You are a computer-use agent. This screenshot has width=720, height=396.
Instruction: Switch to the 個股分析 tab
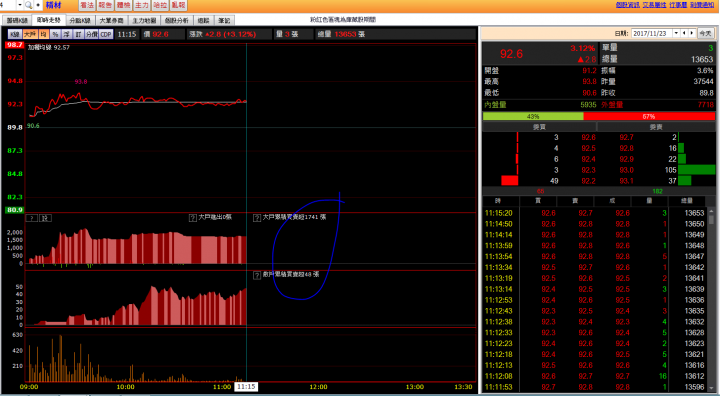pyautogui.click(x=177, y=21)
